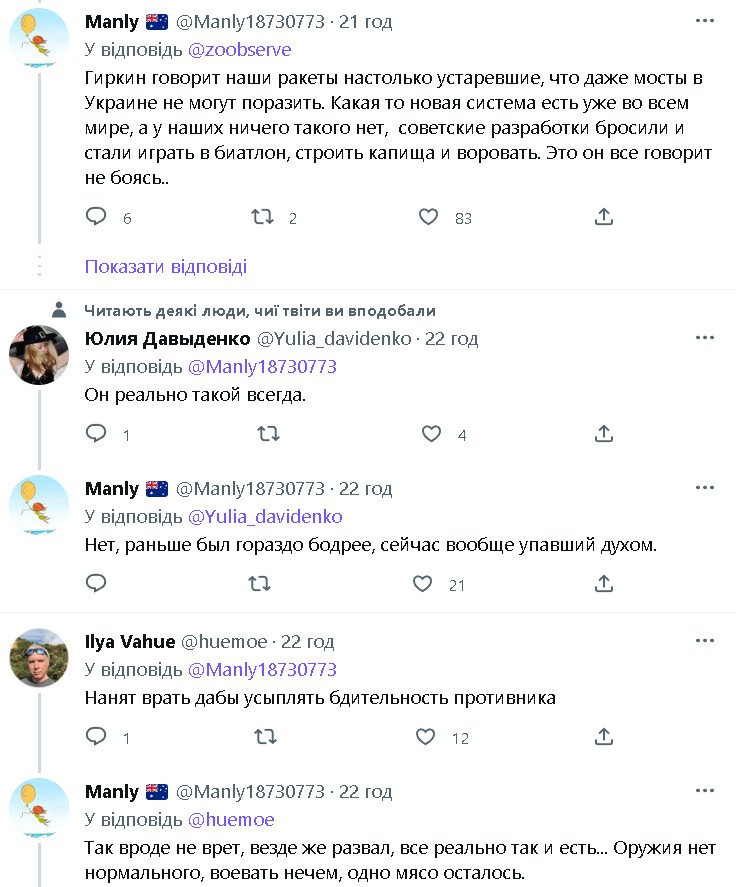Screen dimensions: 736x887
Task: Open the @huemoe mention link
Action: click(231, 820)
